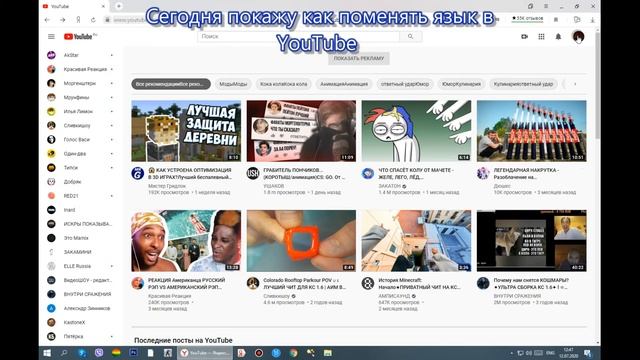Launch Viber from the taskbar
This screenshot has width=640, height=360.
99,353
